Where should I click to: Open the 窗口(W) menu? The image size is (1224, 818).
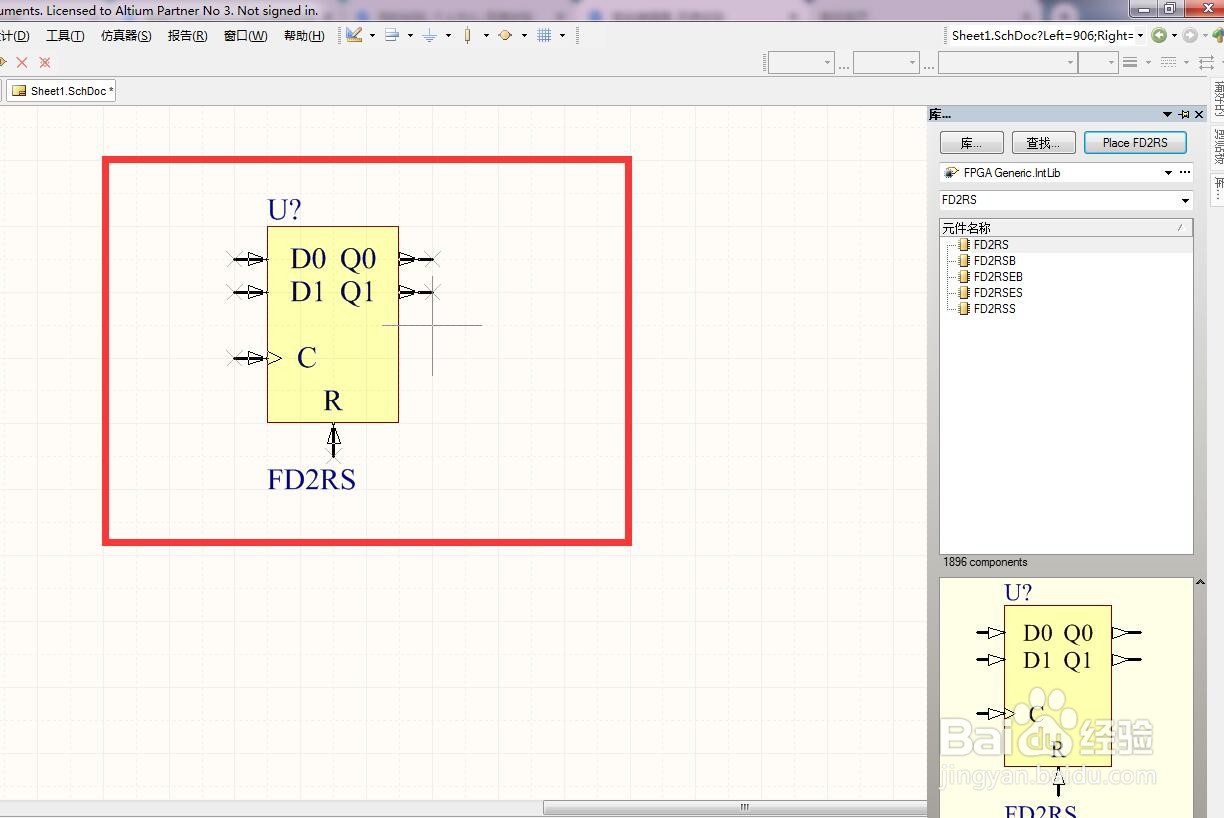(245, 35)
